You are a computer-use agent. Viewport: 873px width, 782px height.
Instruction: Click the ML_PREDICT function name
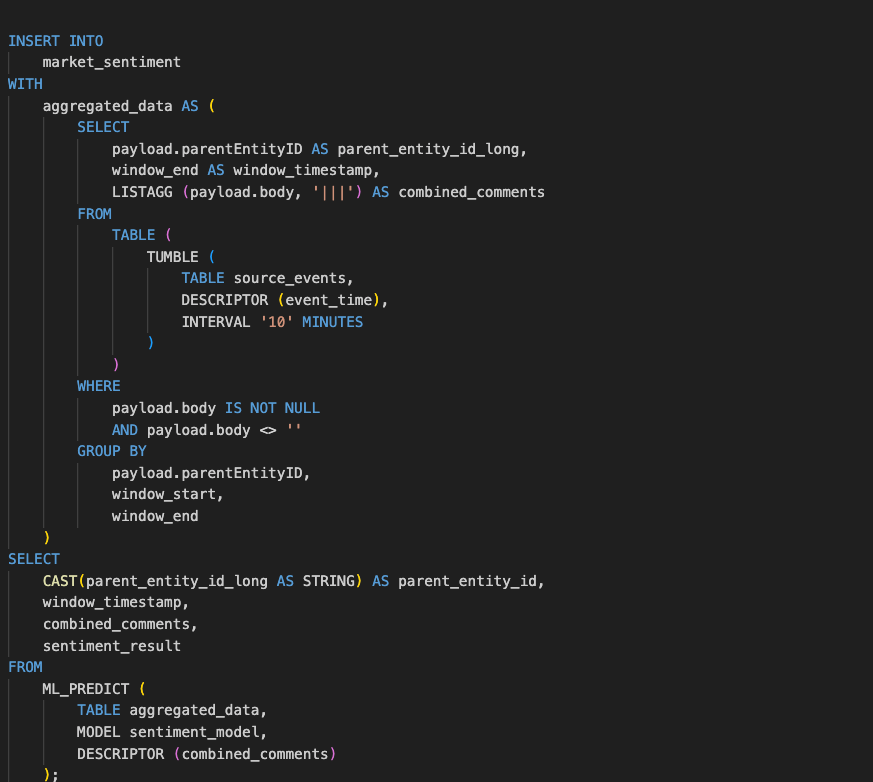click(85, 689)
